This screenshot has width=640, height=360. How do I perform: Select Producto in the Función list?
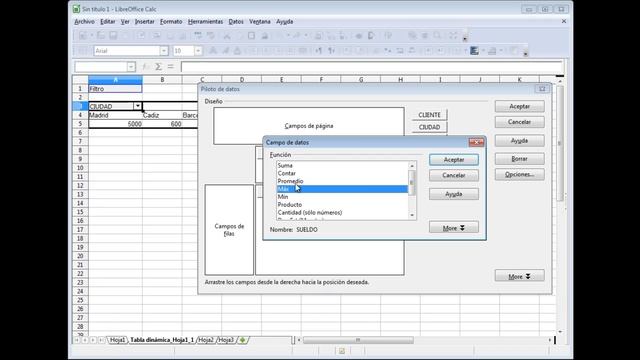coord(342,204)
